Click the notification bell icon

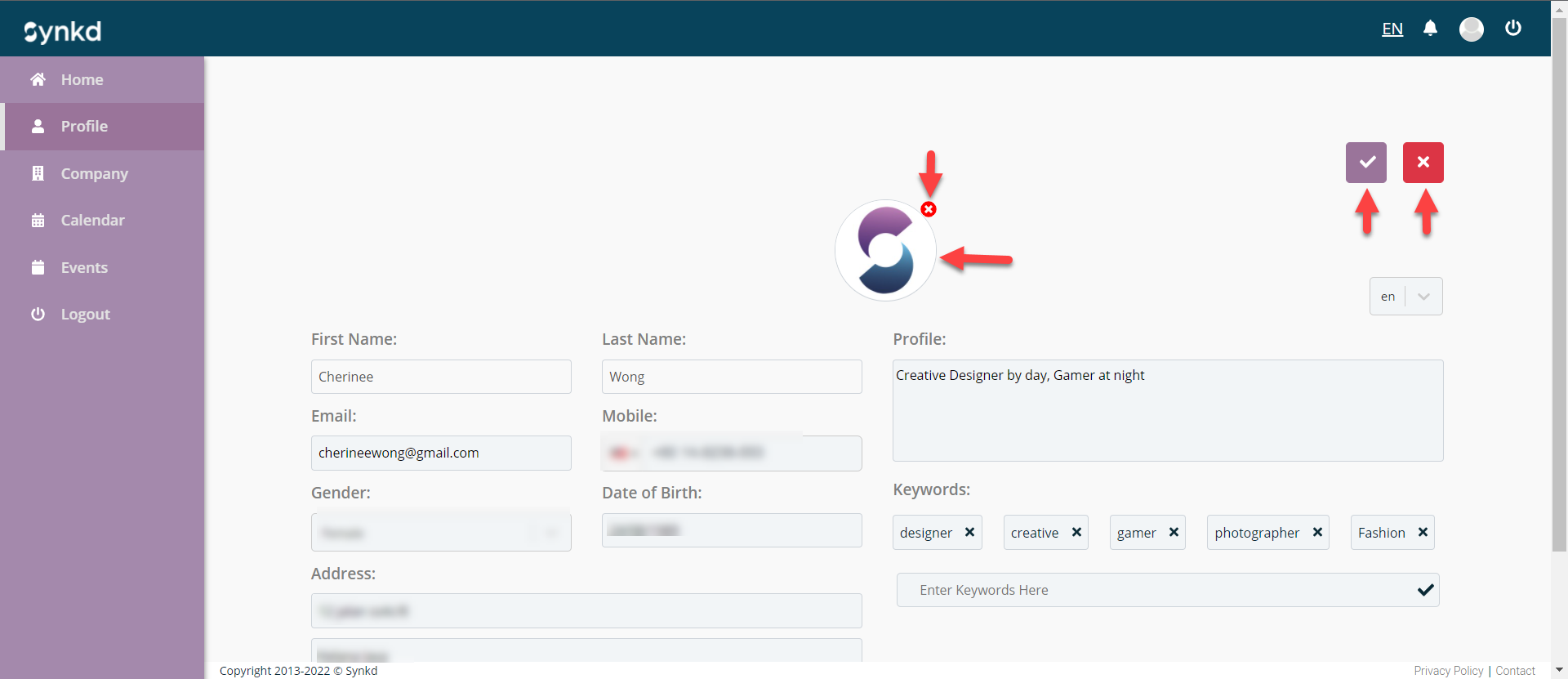click(x=1430, y=29)
